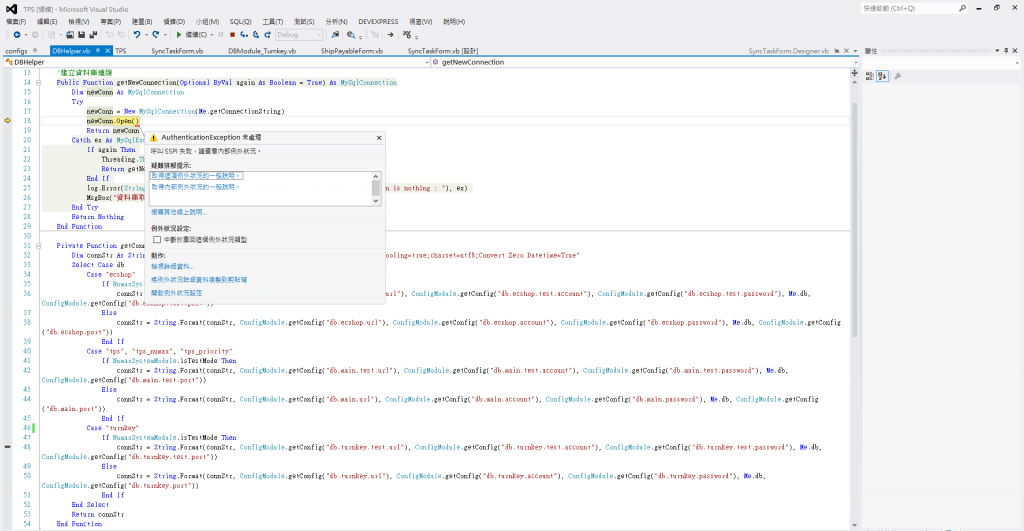Switch to the ShipPayableForm.vb tab
This screenshot has height=531, width=1024.
click(351, 51)
